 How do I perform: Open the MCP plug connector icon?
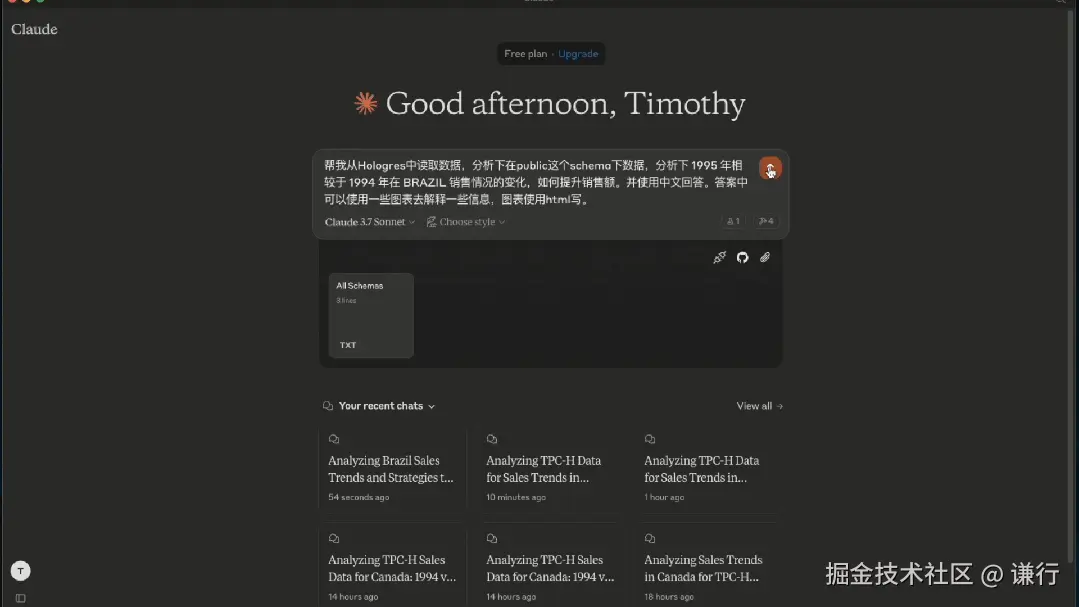pyautogui.click(x=719, y=257)
